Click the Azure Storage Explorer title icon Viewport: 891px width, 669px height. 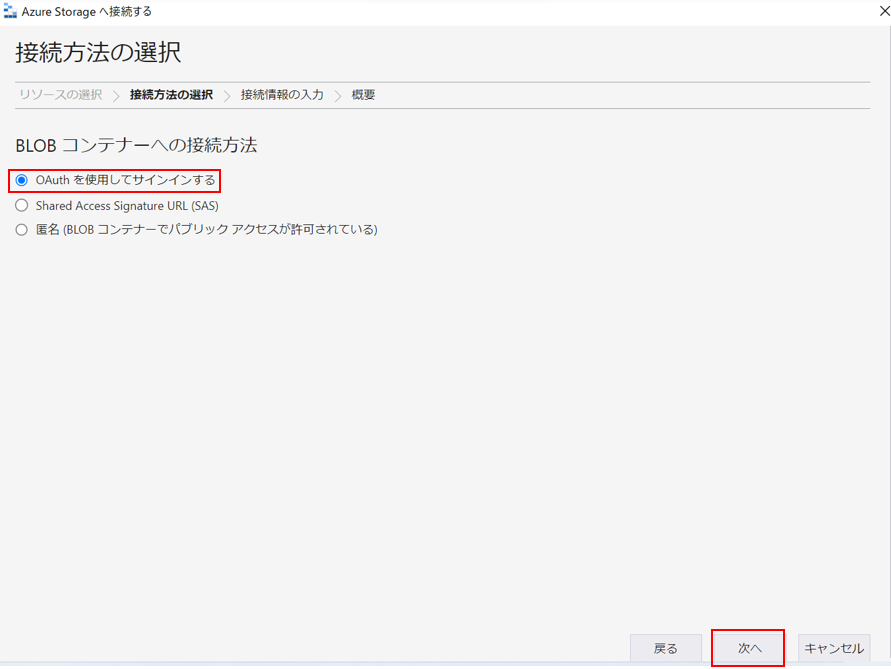(10, 11)
